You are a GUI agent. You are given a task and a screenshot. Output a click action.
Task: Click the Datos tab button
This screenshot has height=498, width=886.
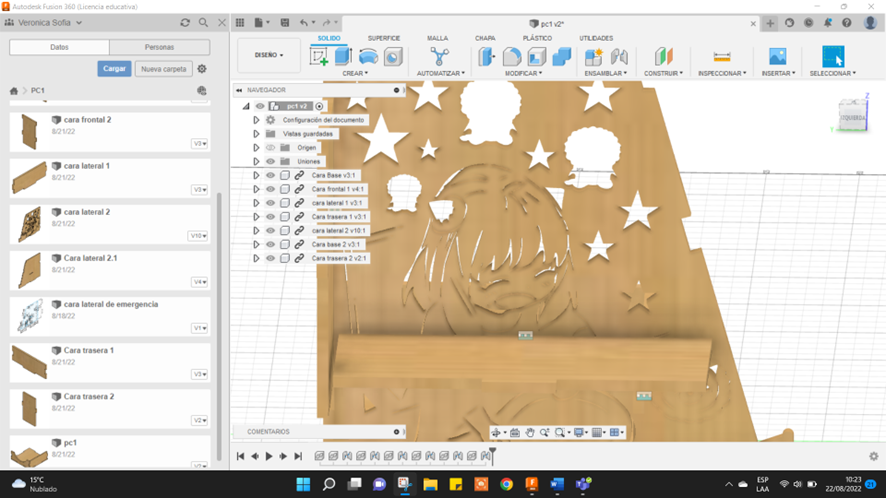(x=59, y=47)
